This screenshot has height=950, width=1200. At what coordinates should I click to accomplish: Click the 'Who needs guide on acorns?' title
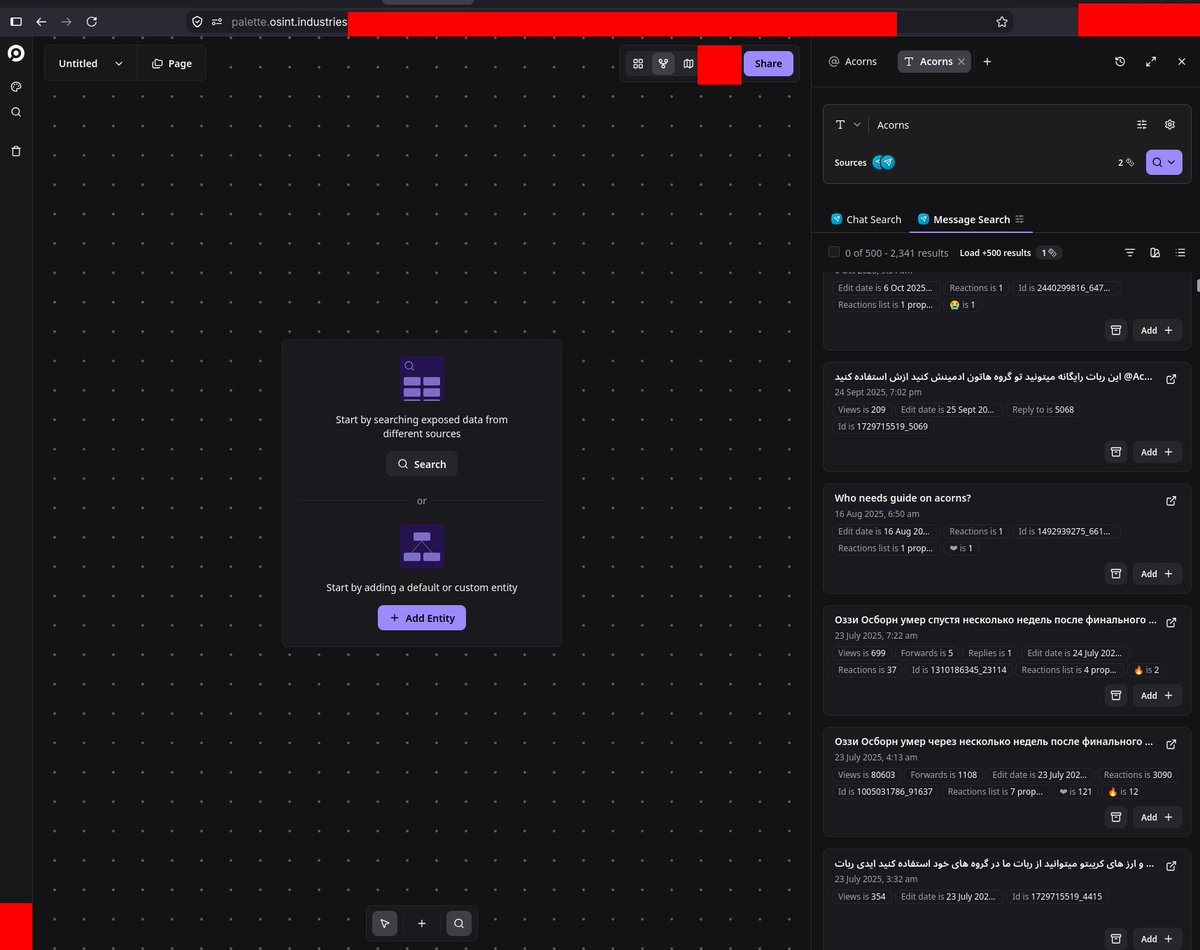click(903, 498)
